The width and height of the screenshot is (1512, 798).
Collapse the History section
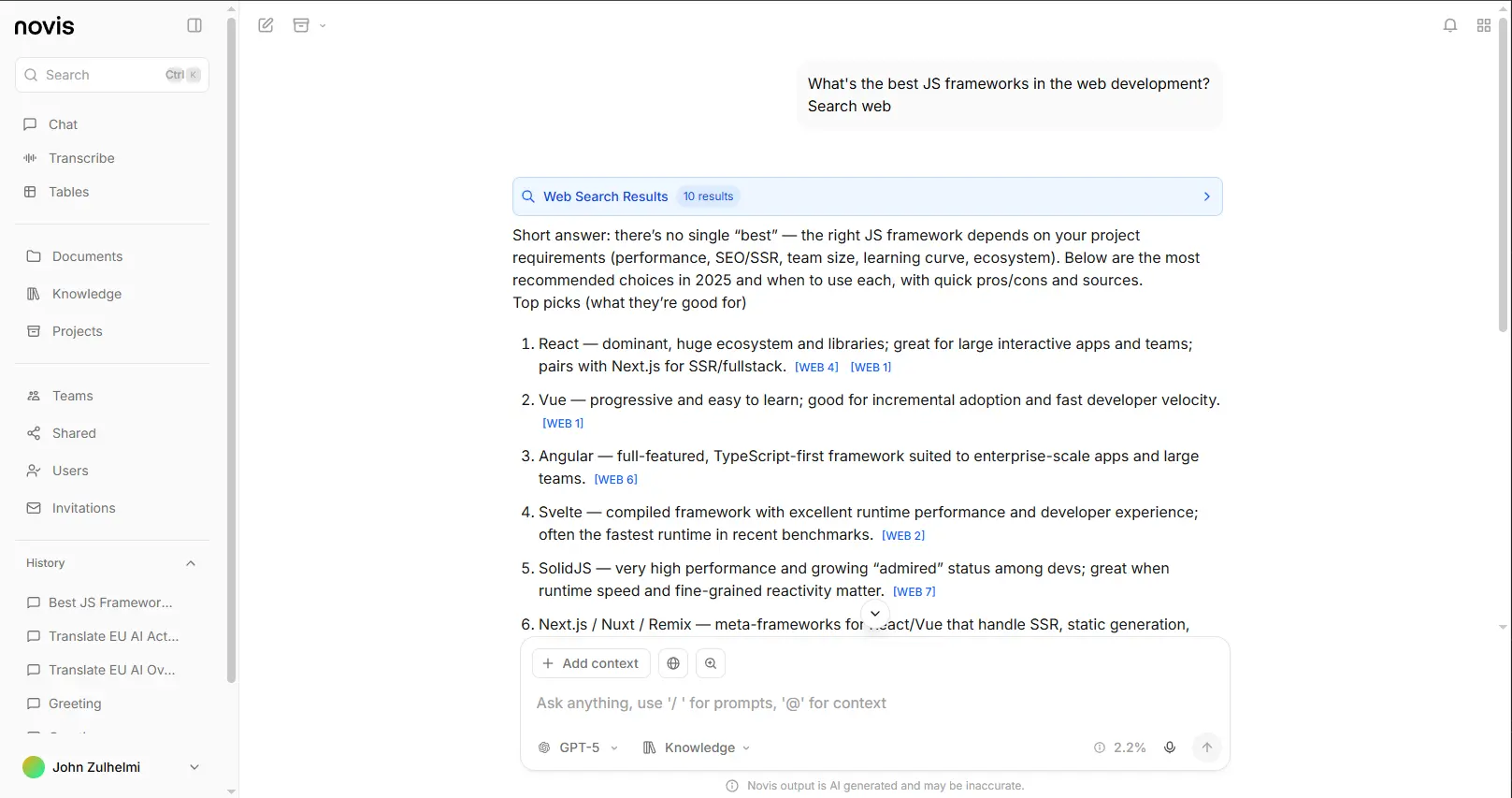click(x=191, y=563)
